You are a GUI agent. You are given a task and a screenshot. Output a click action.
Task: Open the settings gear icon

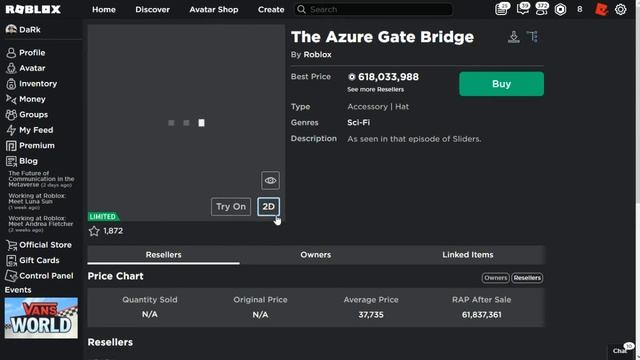pos(620,9)
